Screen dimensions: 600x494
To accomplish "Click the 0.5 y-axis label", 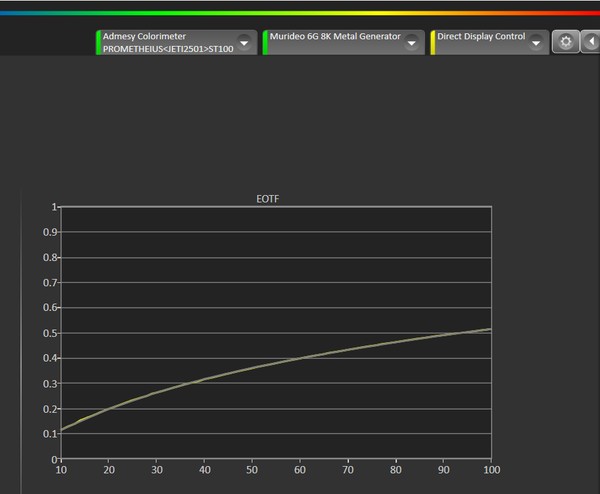I will pos(50,333).
